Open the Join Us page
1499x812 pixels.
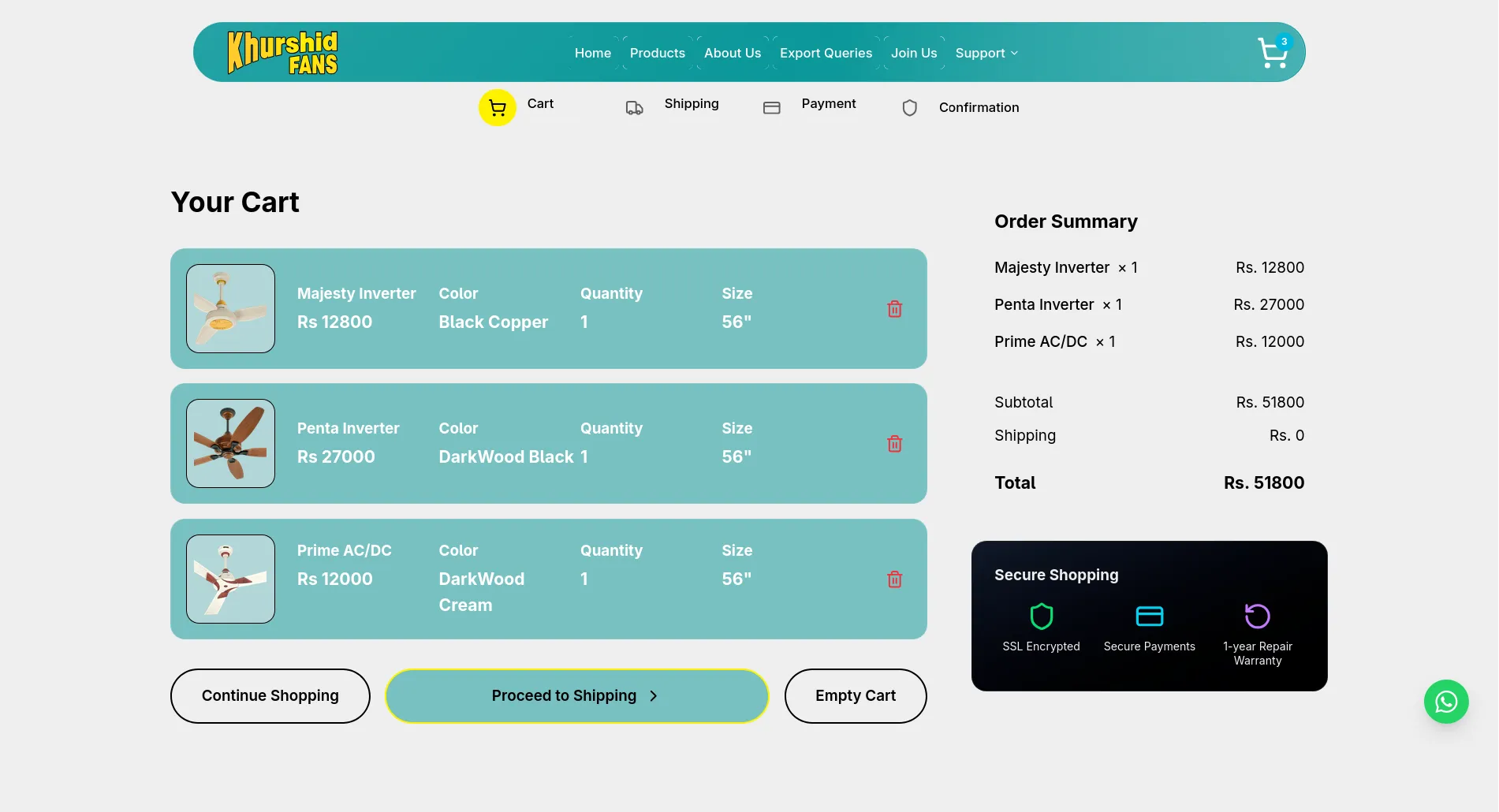[914, 53]
